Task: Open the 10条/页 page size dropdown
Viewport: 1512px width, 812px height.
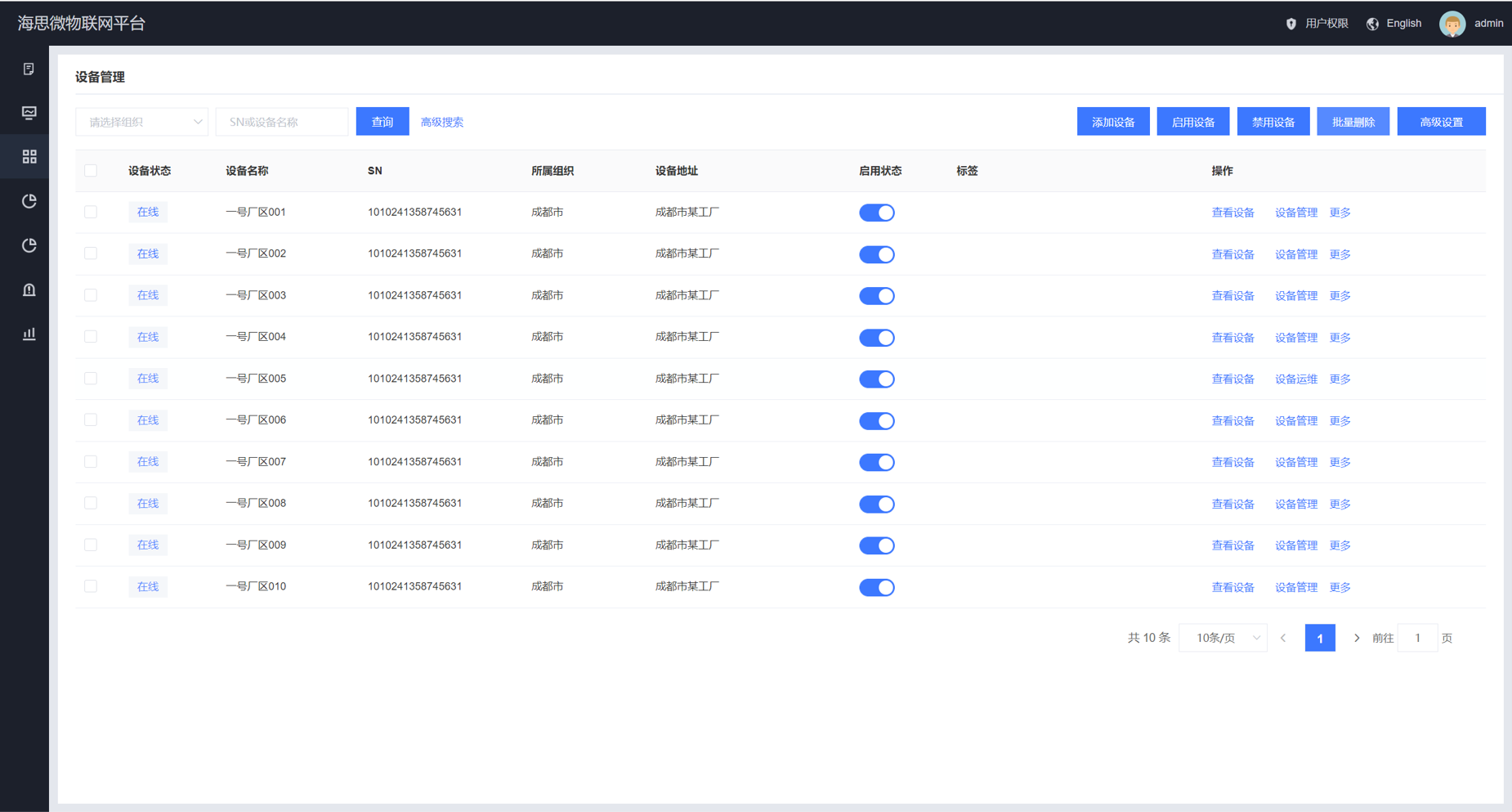Action: (x=1223, y=638)
